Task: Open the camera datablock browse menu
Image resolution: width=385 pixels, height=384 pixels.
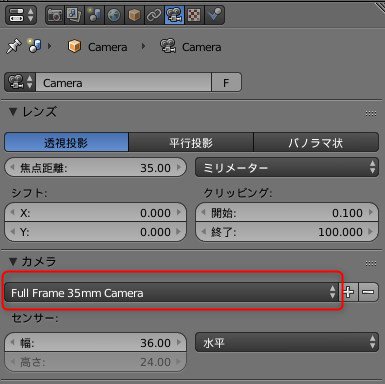Action: point(20,82)
